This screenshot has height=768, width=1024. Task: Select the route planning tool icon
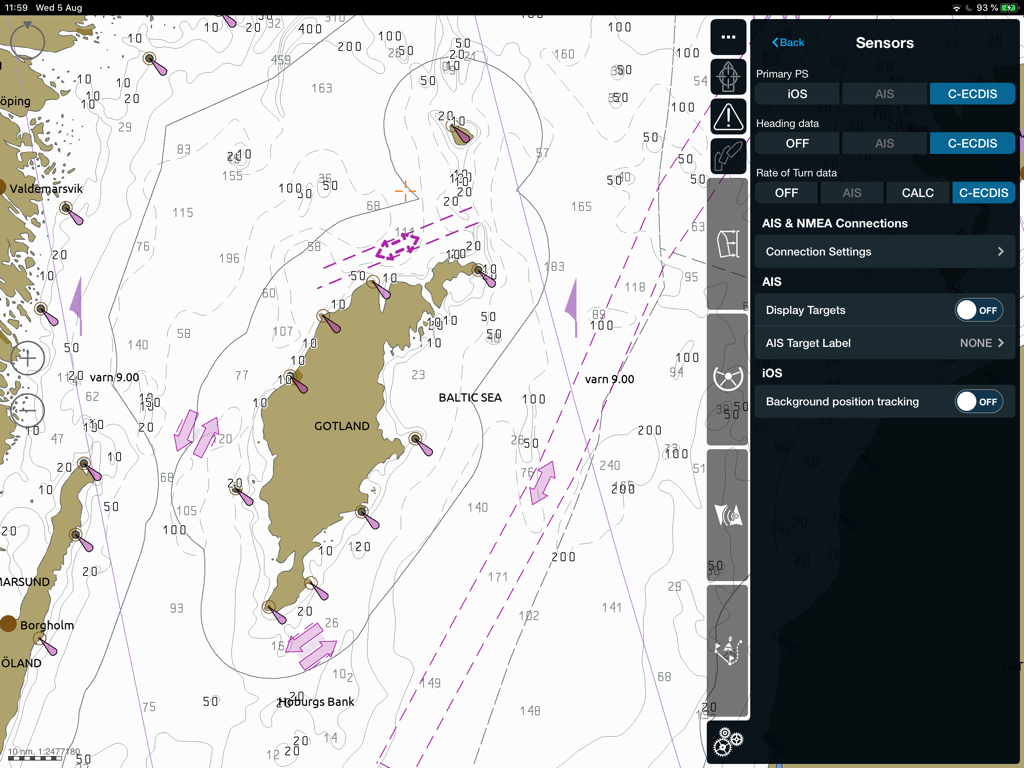pyautogui.click(x=728, y=157)
